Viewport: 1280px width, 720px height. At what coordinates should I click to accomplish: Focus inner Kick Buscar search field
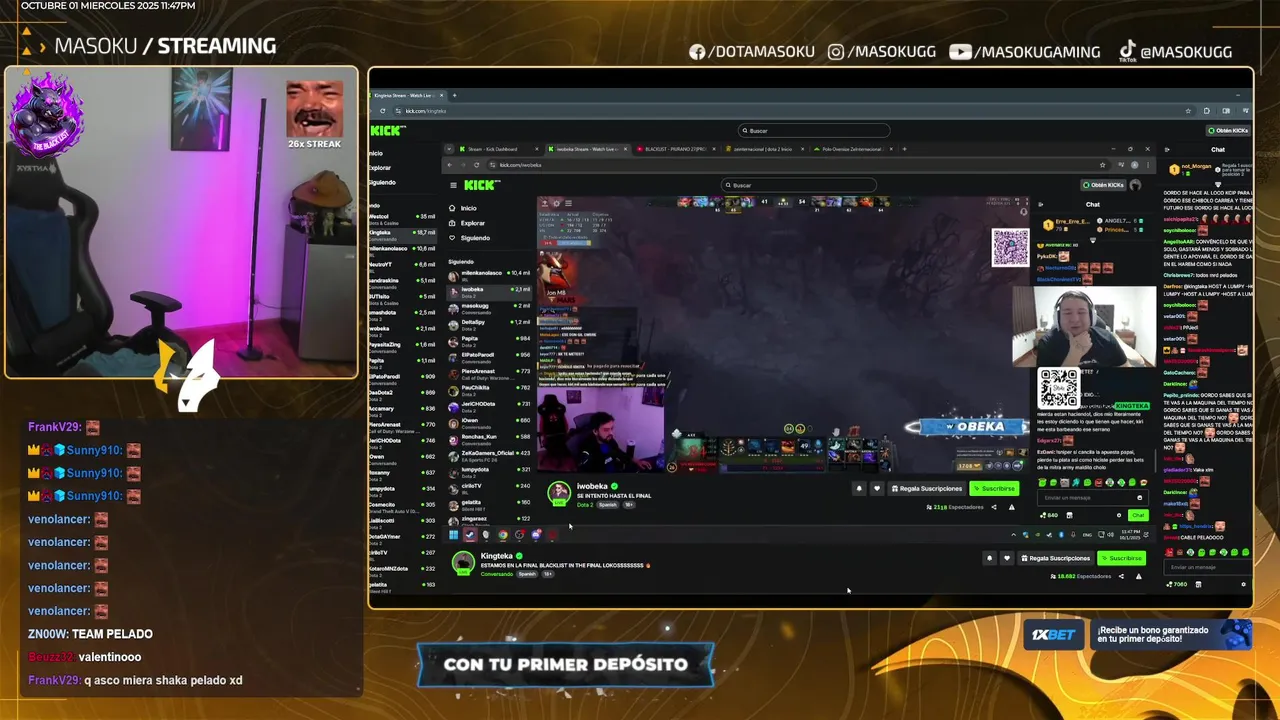(x=799, y=185)
